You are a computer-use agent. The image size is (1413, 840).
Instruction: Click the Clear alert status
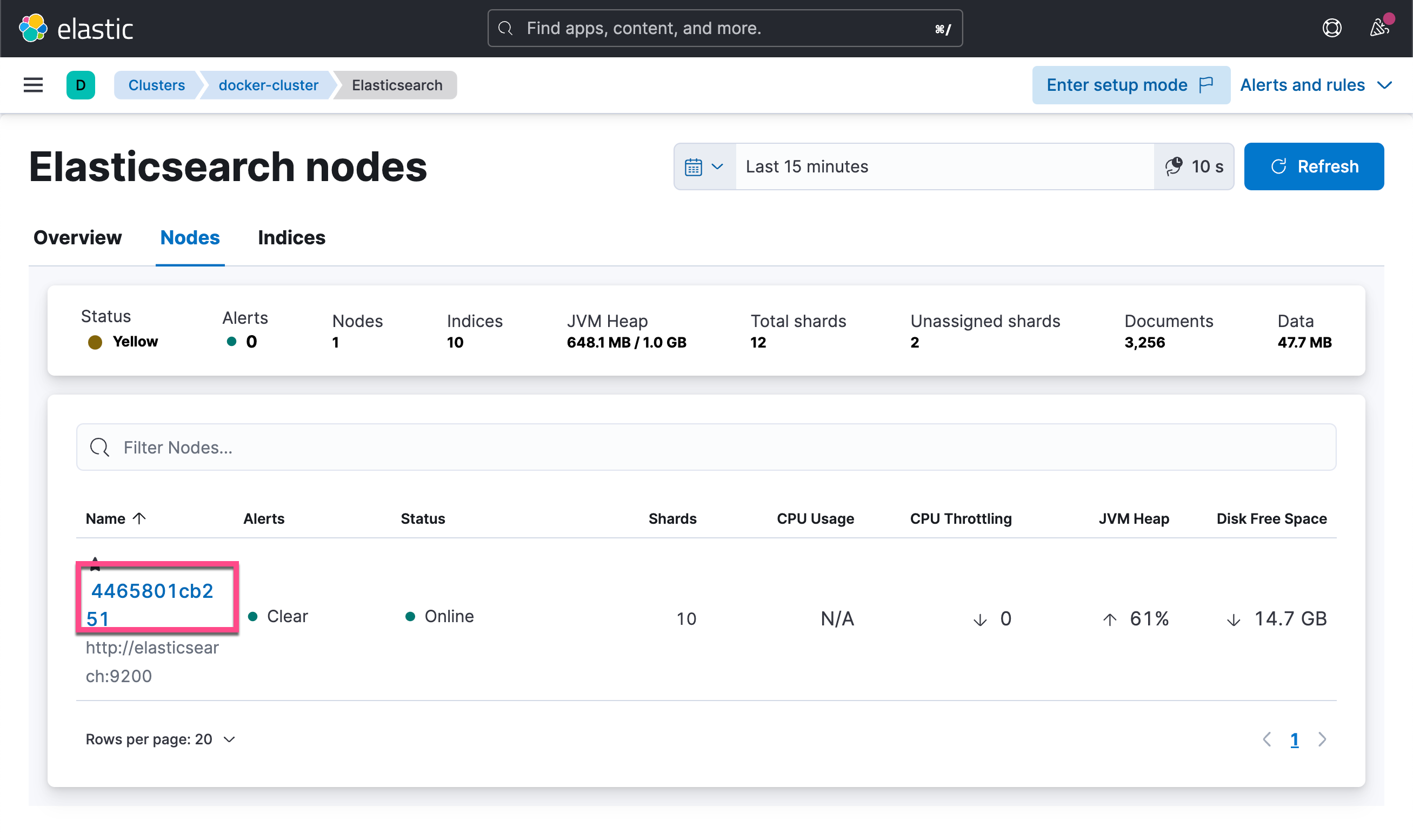coord(278,616)
